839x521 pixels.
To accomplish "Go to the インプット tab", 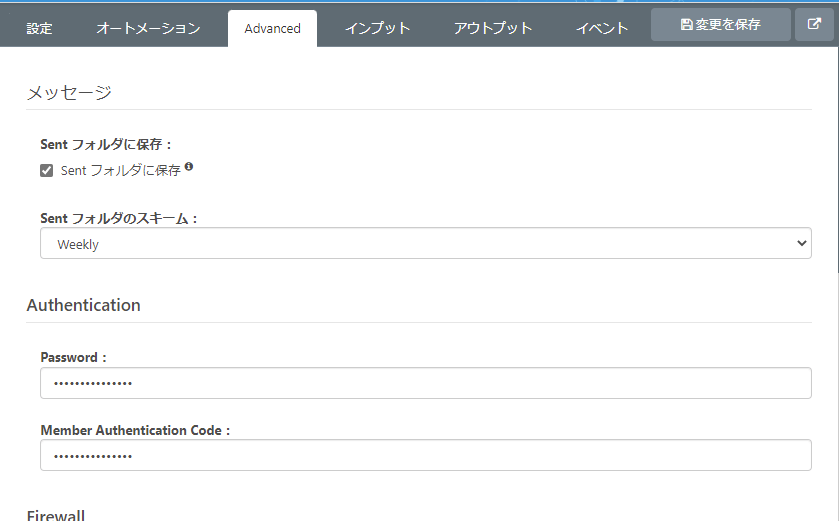I will (377, 29).
